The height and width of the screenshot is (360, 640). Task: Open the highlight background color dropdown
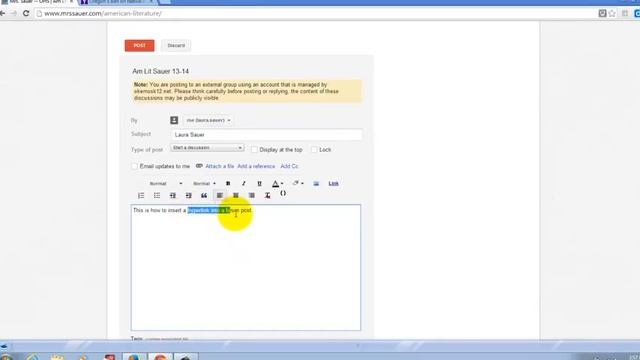point(298,183)
